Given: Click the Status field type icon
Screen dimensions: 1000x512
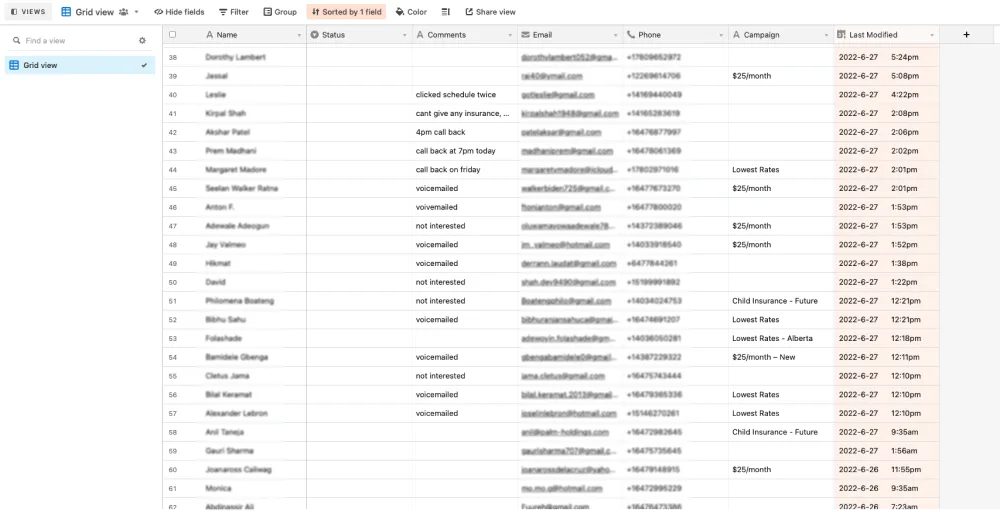Looking at the screenshot, I should 314,34.
